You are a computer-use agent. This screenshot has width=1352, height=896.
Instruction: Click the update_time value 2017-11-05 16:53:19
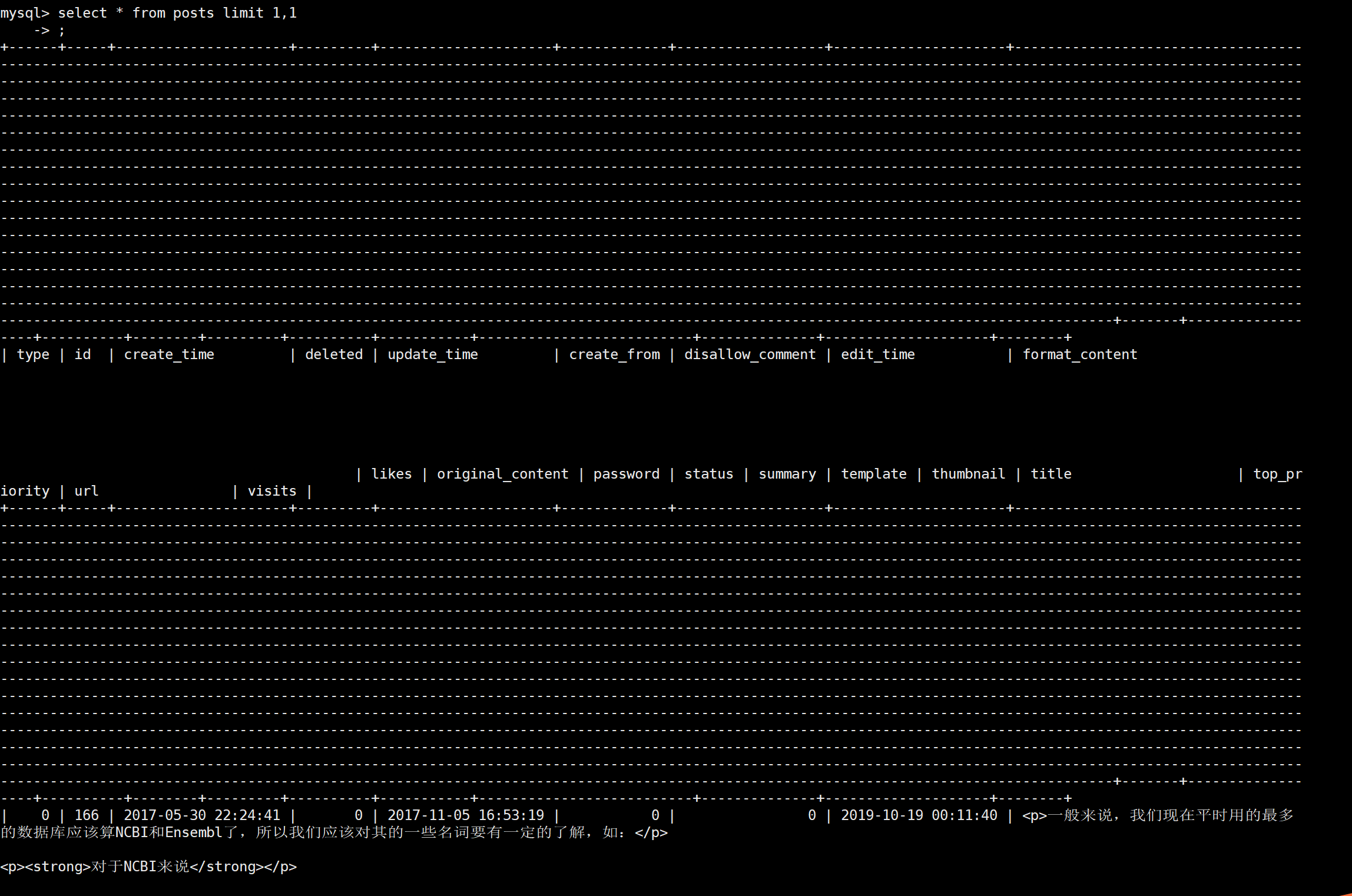point(466,815)
